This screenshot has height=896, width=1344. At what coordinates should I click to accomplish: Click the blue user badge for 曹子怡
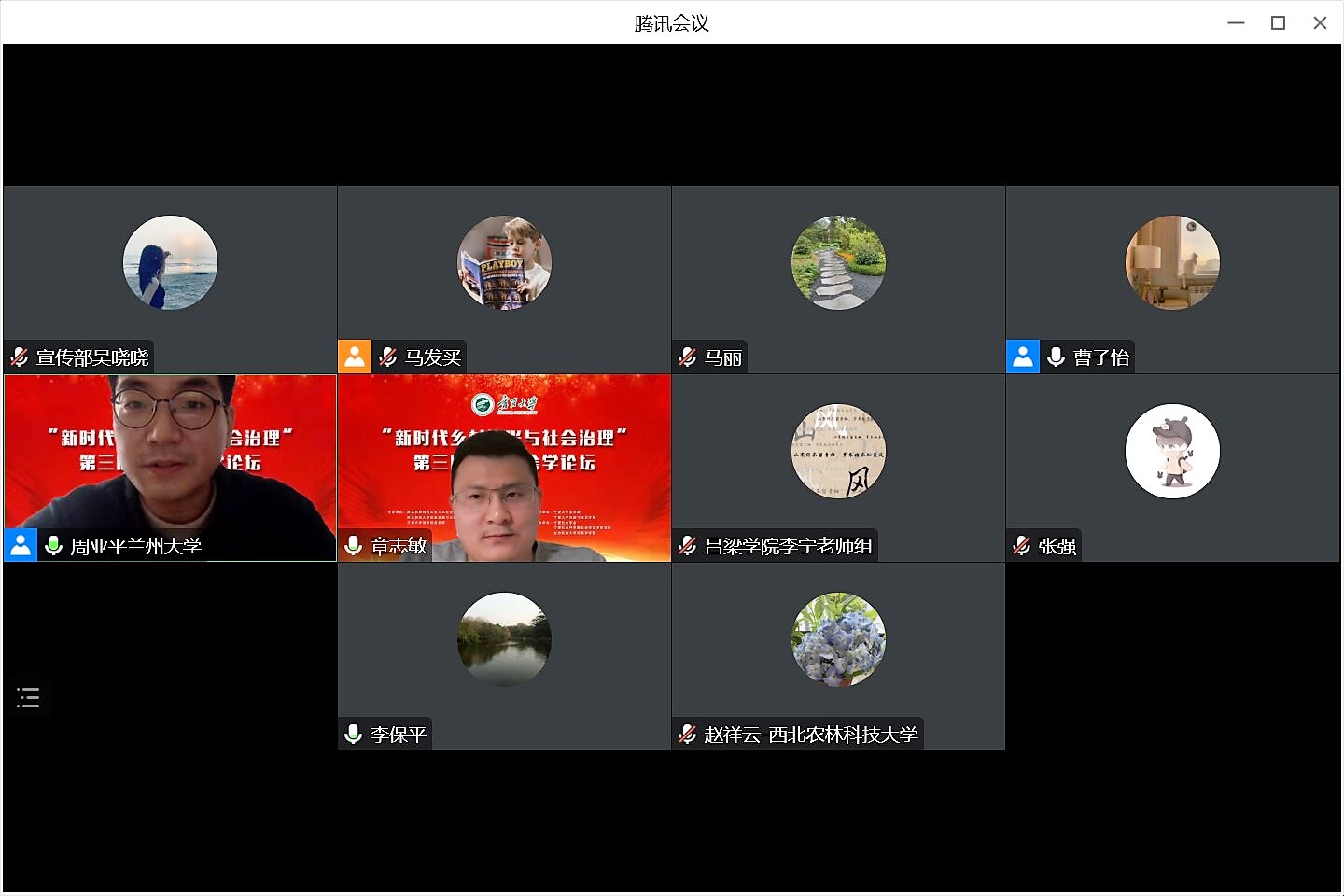pos(1023,357)
